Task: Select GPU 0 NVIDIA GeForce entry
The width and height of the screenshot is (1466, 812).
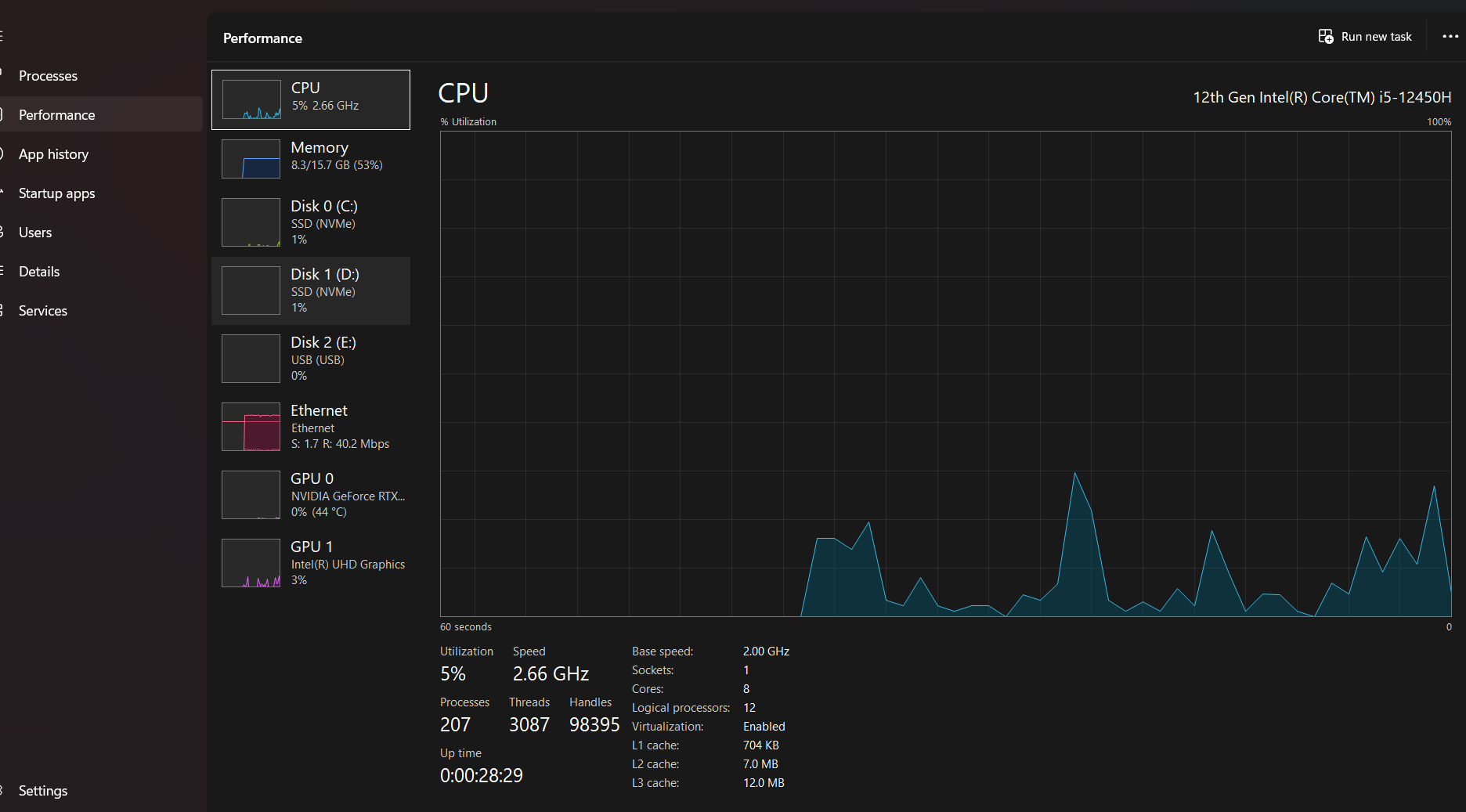Action: pyautogui.click(x=311, y=495)
